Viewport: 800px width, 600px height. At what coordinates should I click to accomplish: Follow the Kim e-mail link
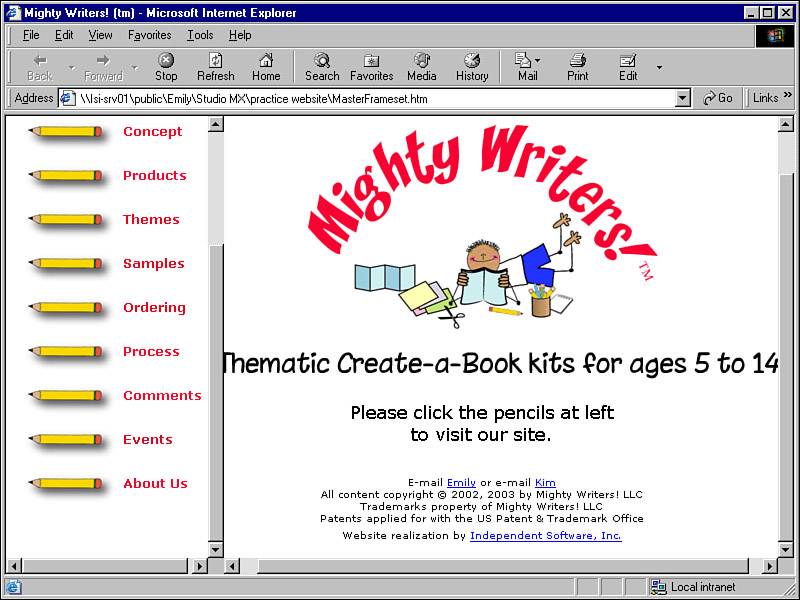pyautogui.click(x=545, y=483)
